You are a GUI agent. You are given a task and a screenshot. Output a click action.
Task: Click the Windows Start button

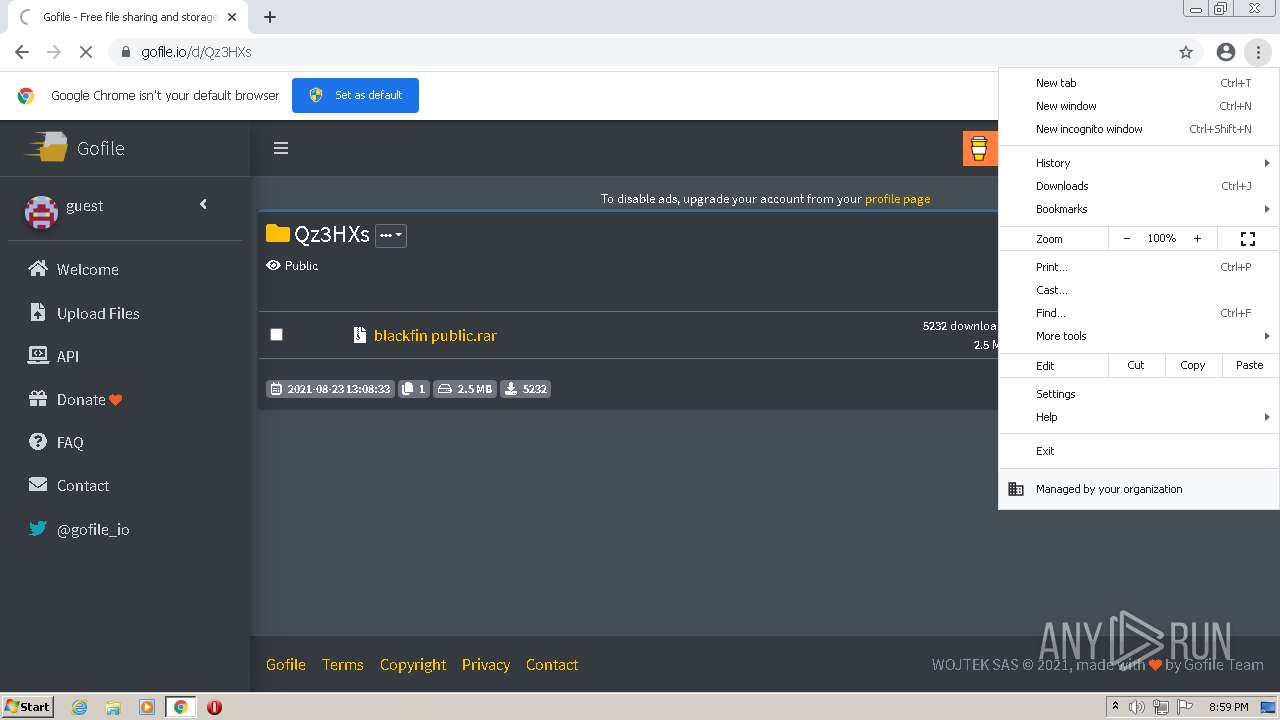point(28,706)
